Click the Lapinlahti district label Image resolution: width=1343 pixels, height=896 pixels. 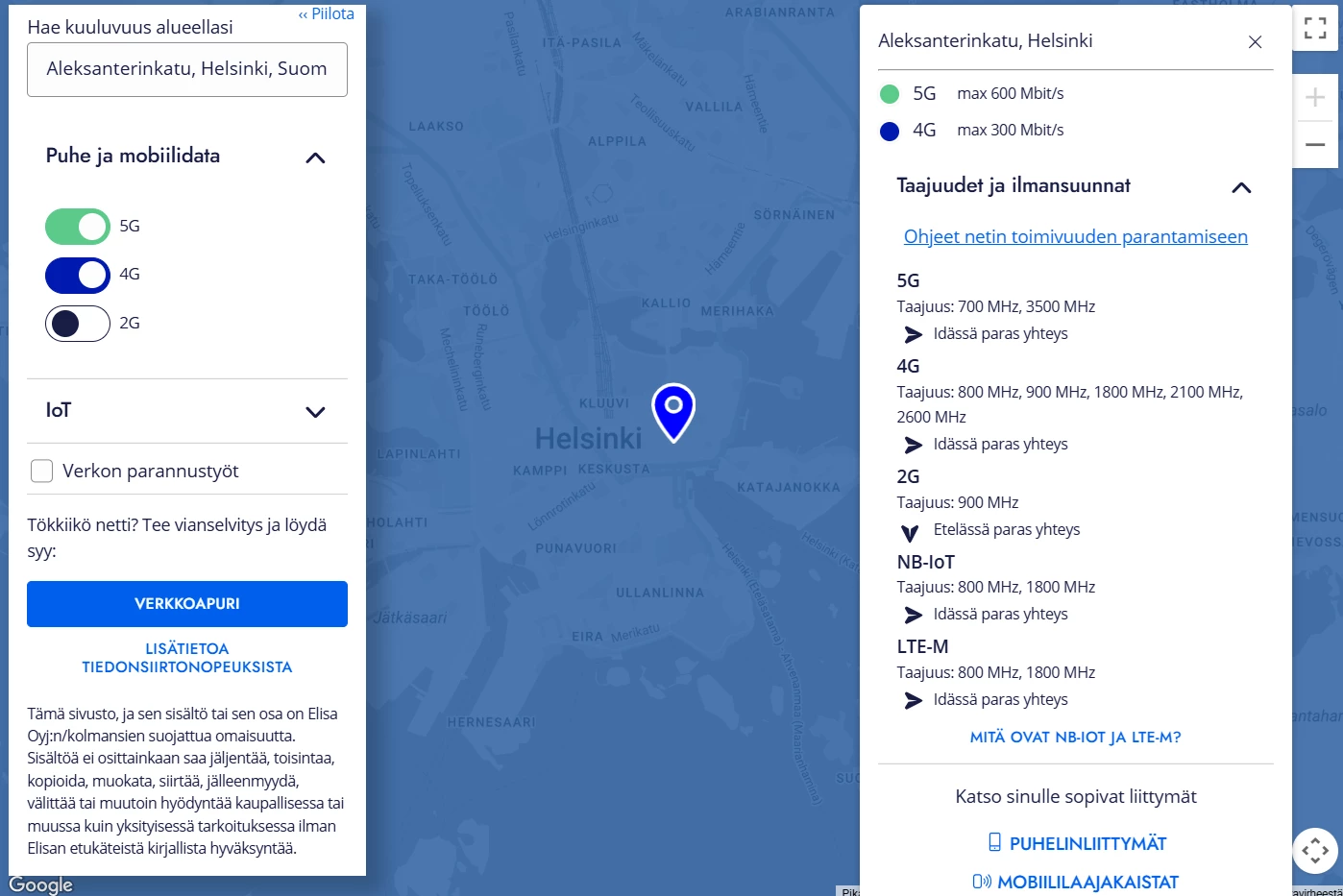point(419,453)
